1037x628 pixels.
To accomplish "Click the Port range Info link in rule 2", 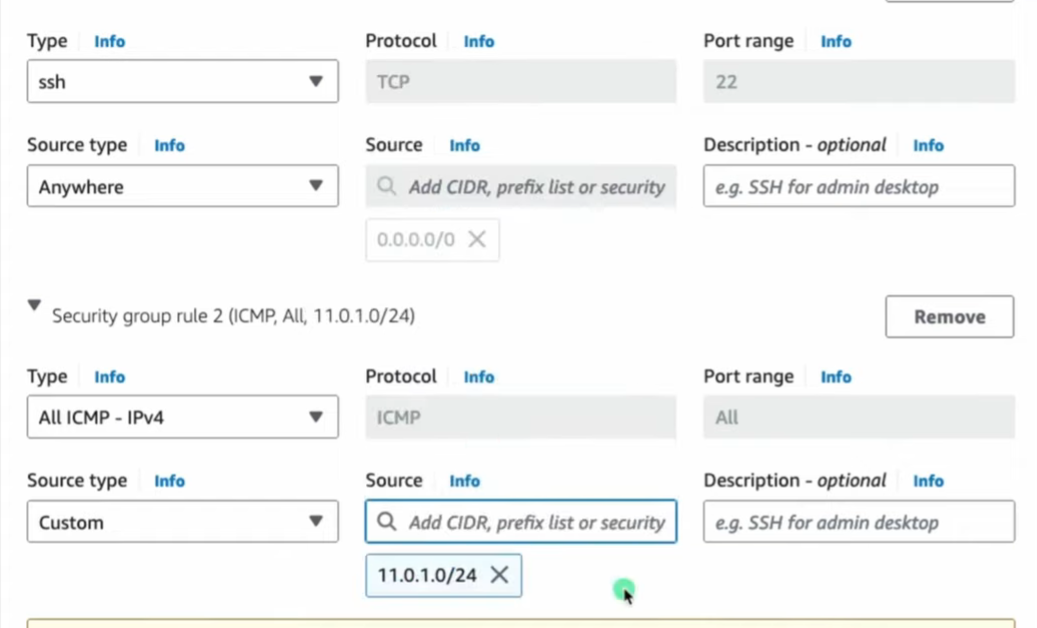I will (835, 376).
